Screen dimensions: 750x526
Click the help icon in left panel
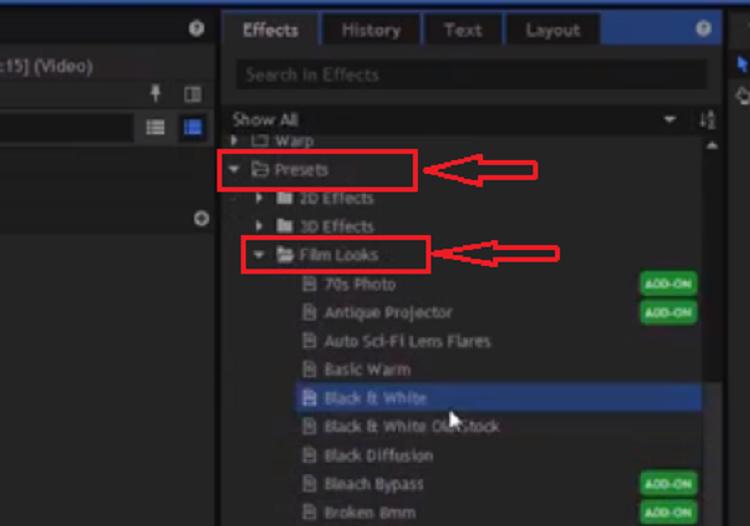(x=197, y=29)
